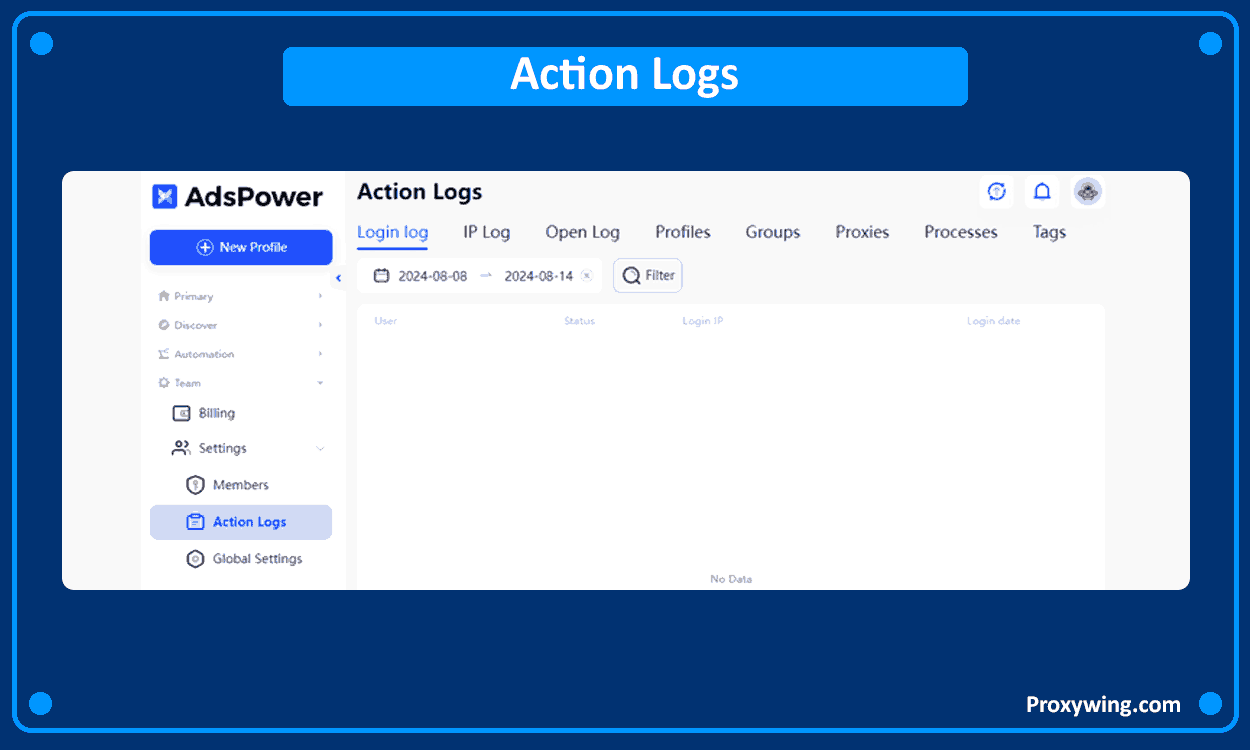Click the Filter button
This screenshot has width=1250, height=750.
pos(648,276)
